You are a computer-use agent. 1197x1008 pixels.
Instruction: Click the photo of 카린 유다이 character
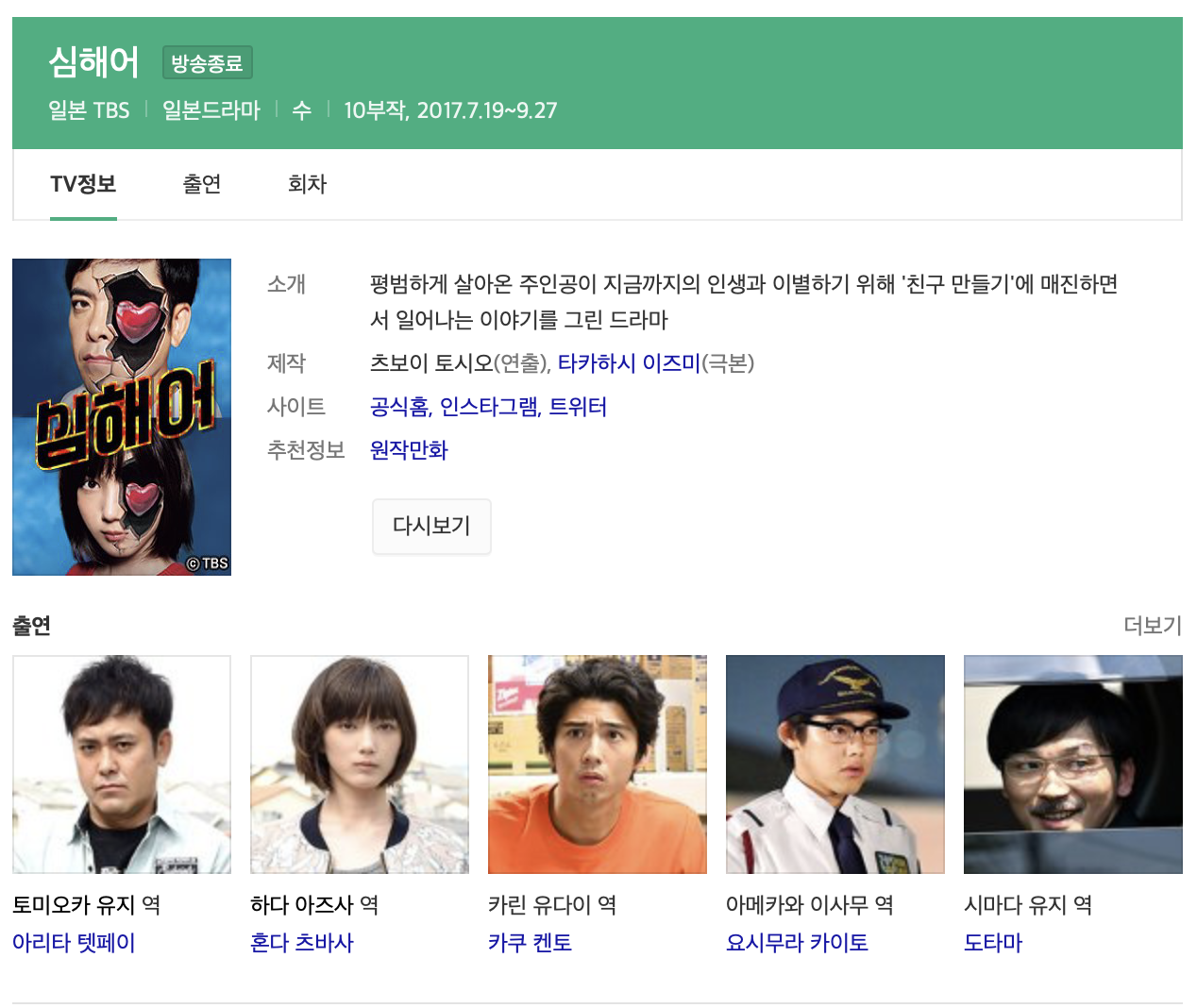(598, 764)
